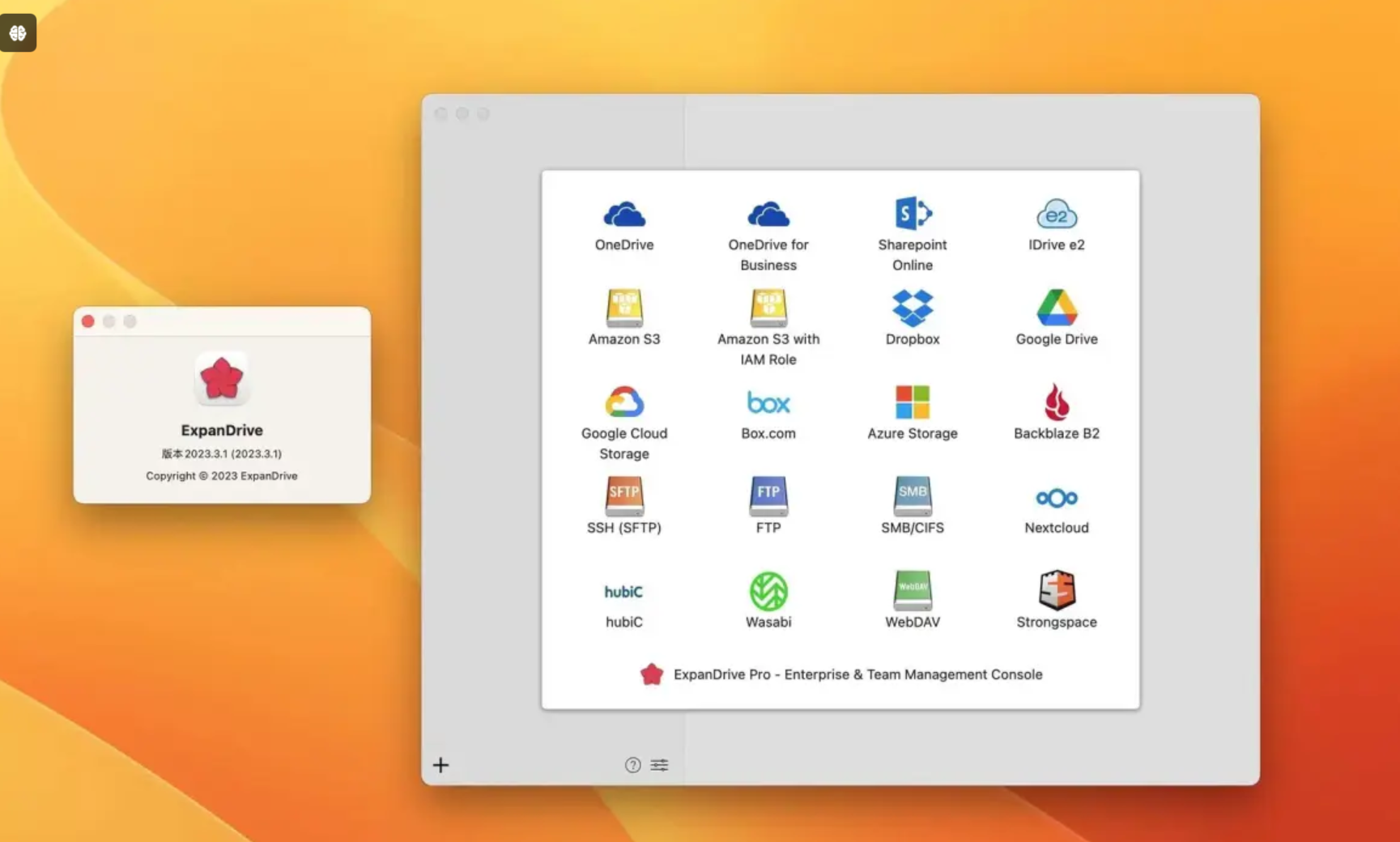Click the Dropbox icon
Viewport: 1400px width, 842px height.
tap(912, 308)
